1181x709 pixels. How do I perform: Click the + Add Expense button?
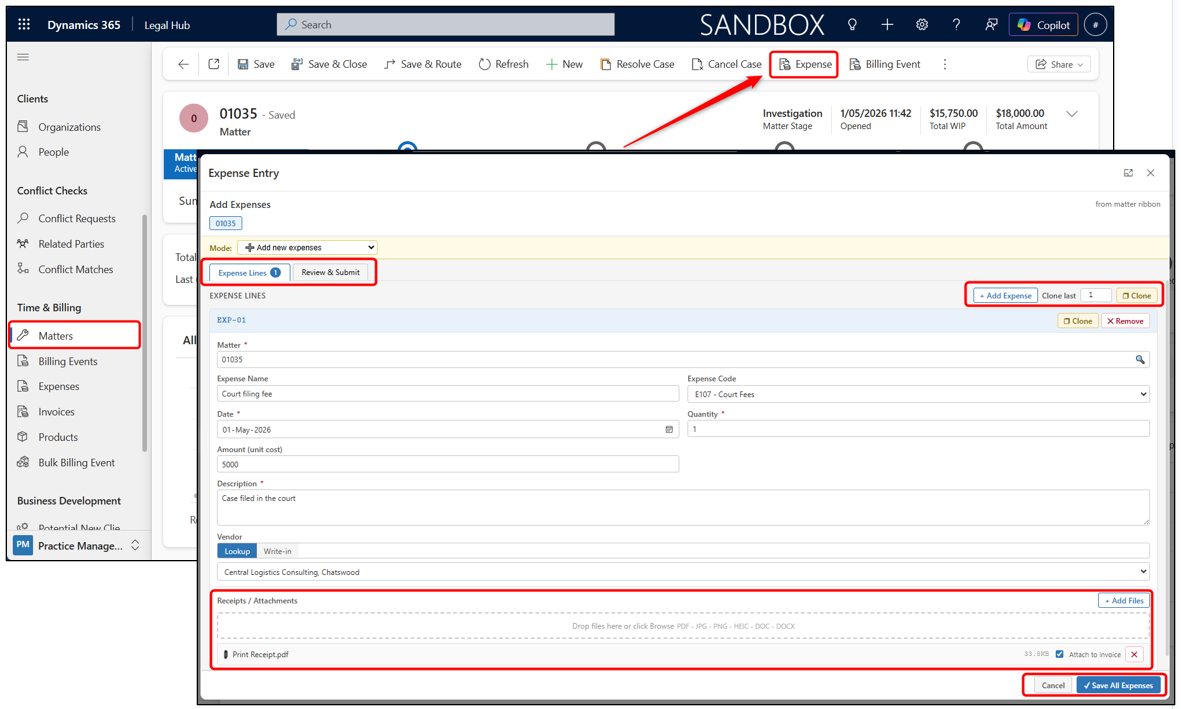1005,295
